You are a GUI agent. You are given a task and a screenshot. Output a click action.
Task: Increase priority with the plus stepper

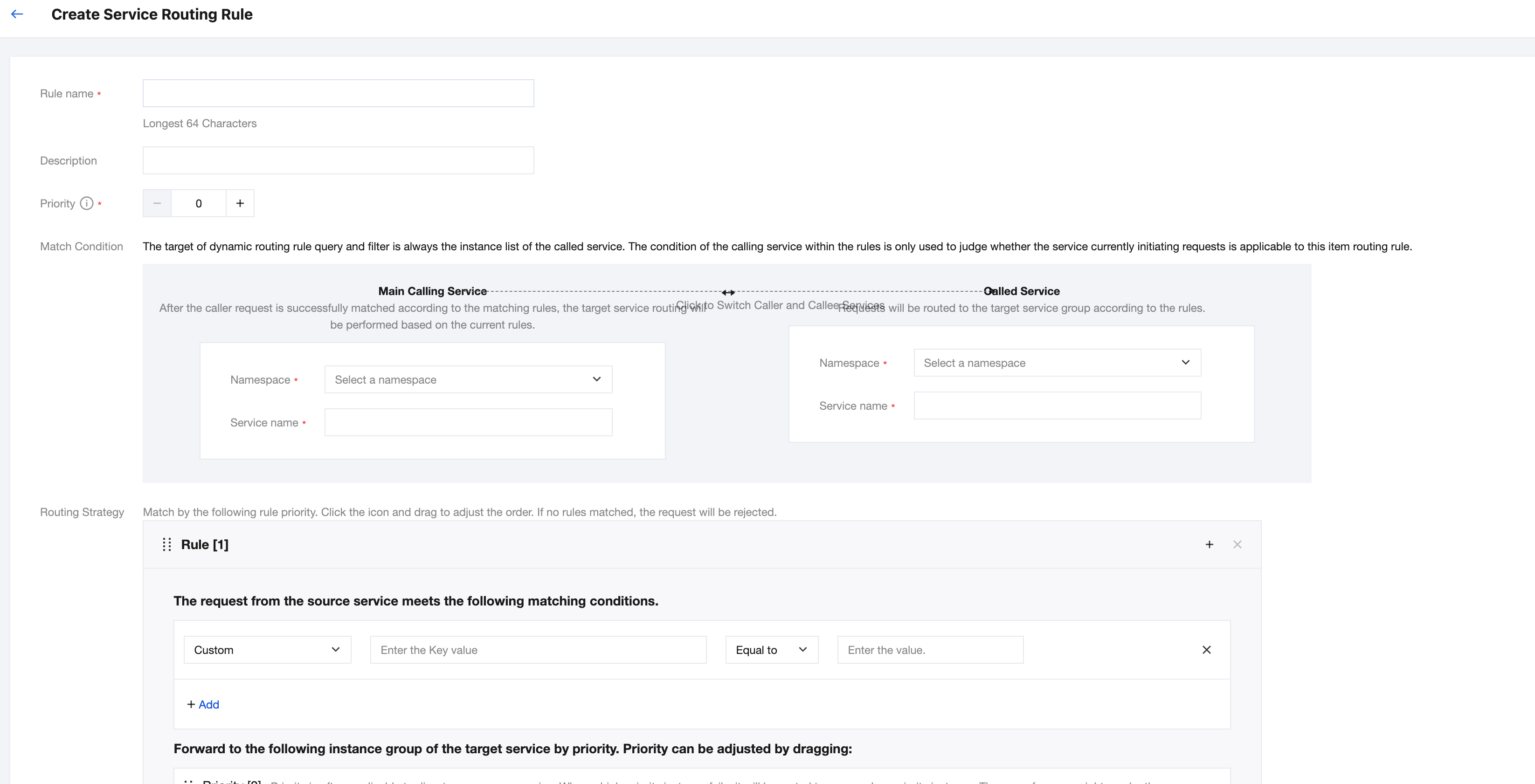tap(240, 203)
